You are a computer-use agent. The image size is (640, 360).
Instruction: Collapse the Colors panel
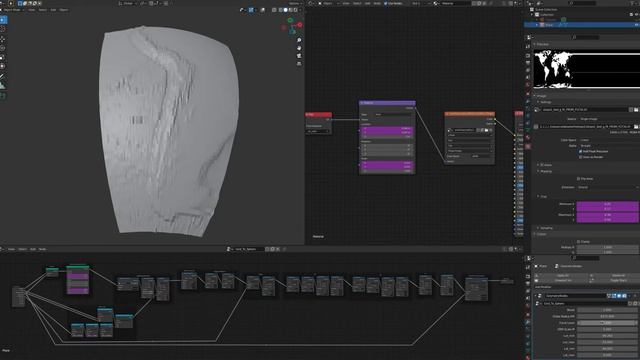click(x=540, y=234)
